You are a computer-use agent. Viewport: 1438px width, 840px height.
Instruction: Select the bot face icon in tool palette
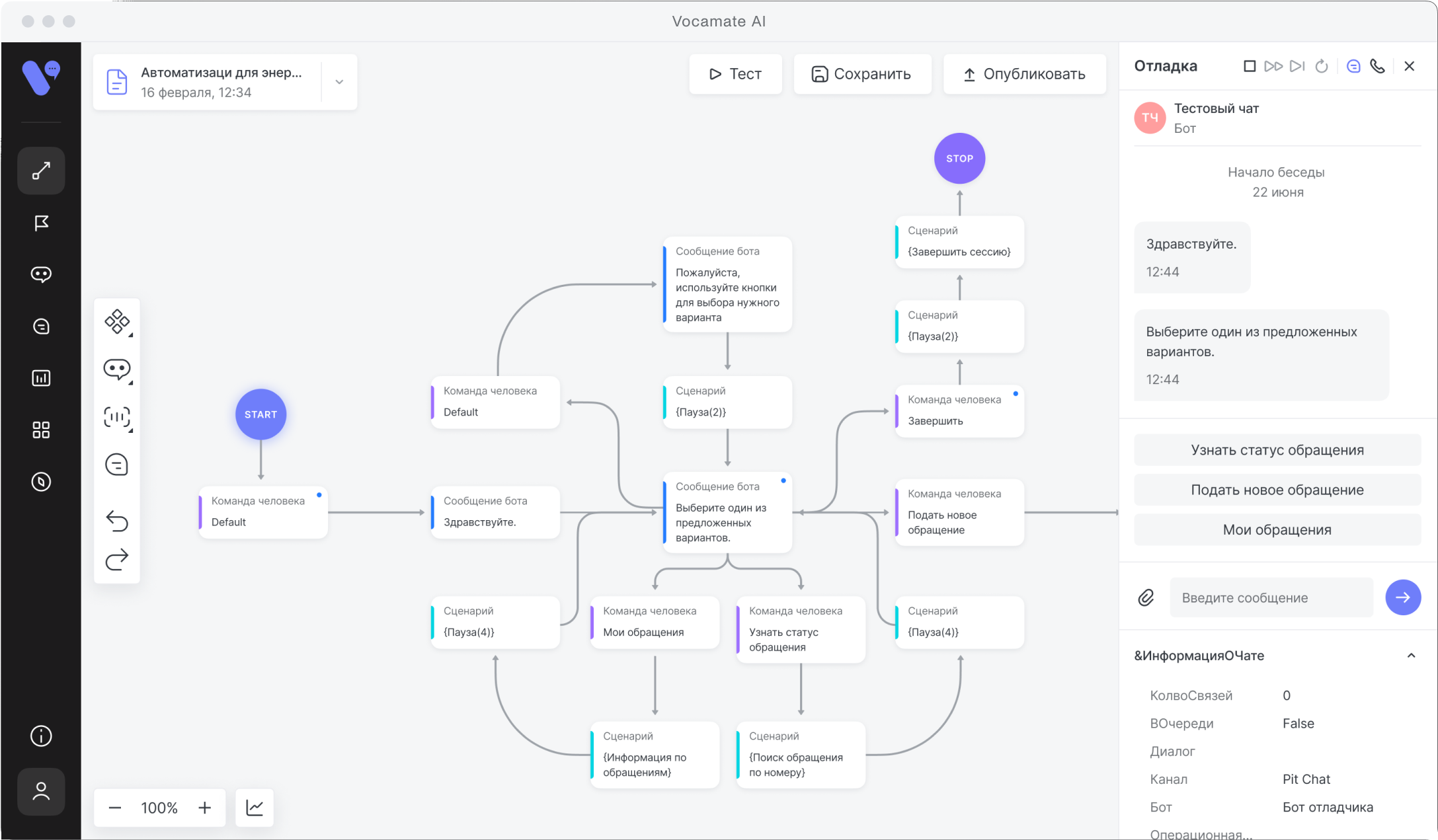tap(117, 369)
